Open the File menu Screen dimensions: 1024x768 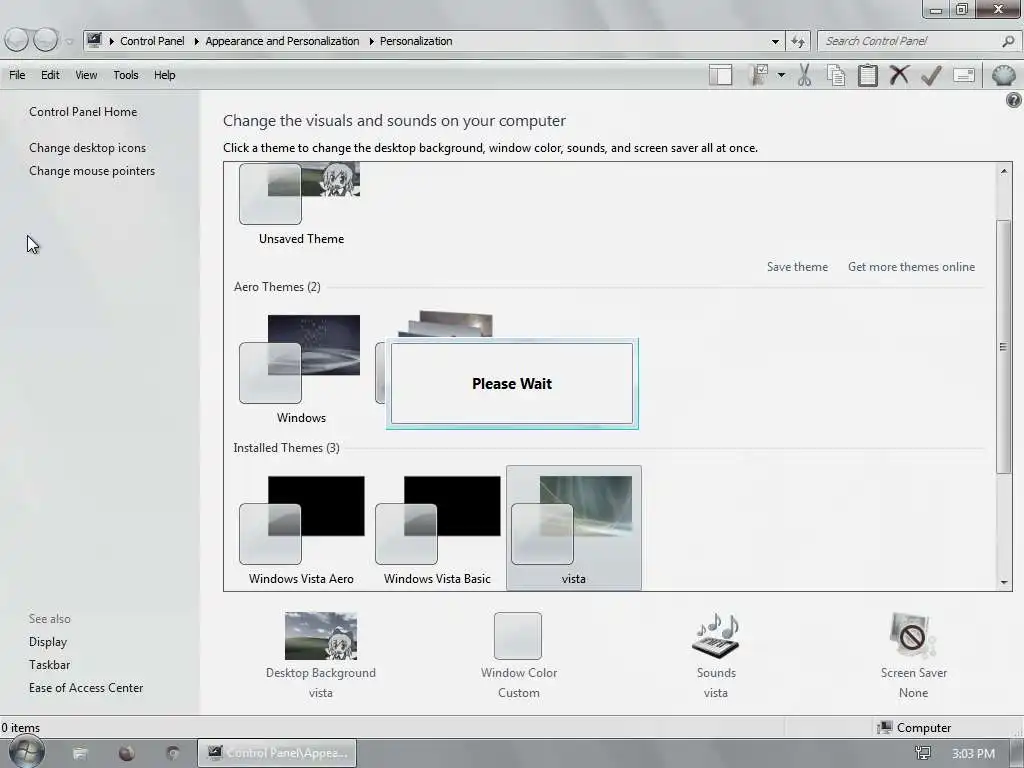click(17, 75)
